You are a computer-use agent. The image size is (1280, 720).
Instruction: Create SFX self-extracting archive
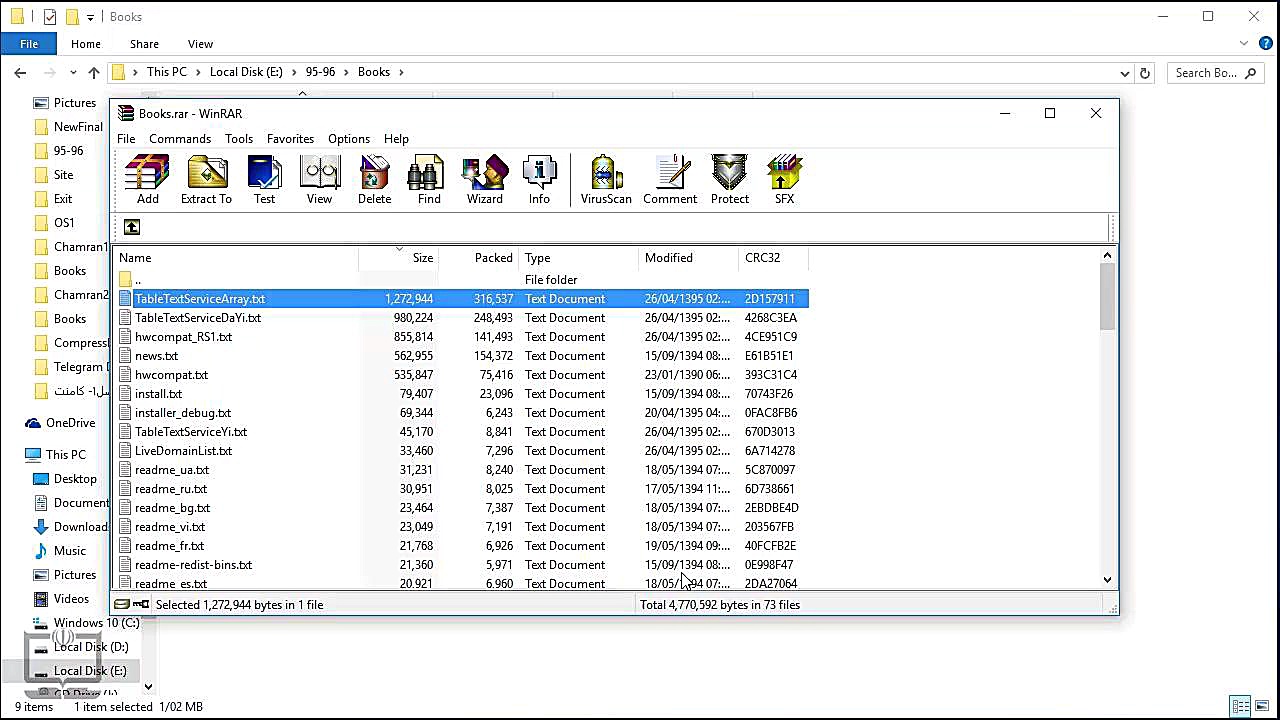pyautogui.click(x=784, y=180)
